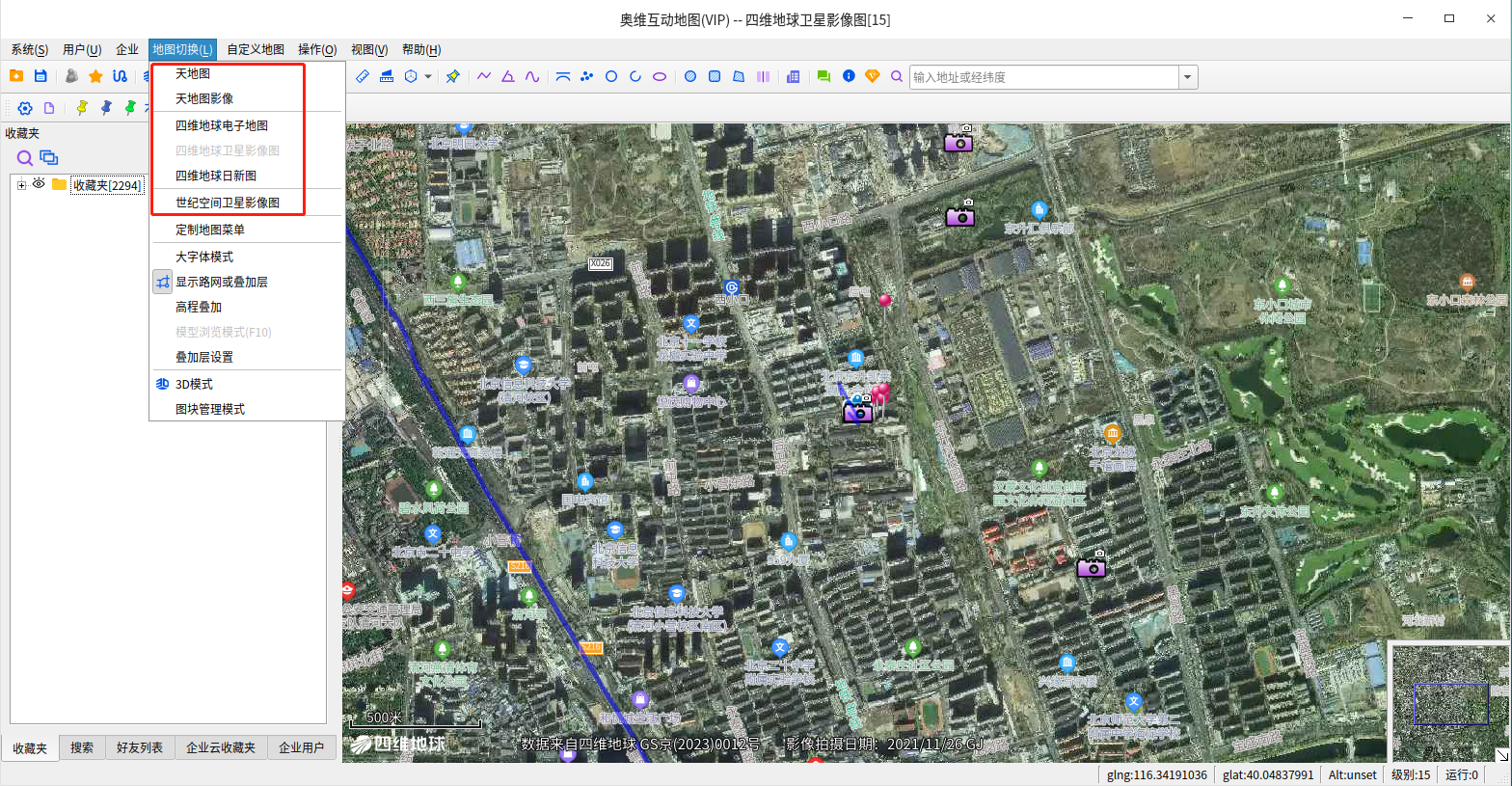Open the green chat messages icon
The width and height of the screenshot is (1512, 786).
coord(823,76)
